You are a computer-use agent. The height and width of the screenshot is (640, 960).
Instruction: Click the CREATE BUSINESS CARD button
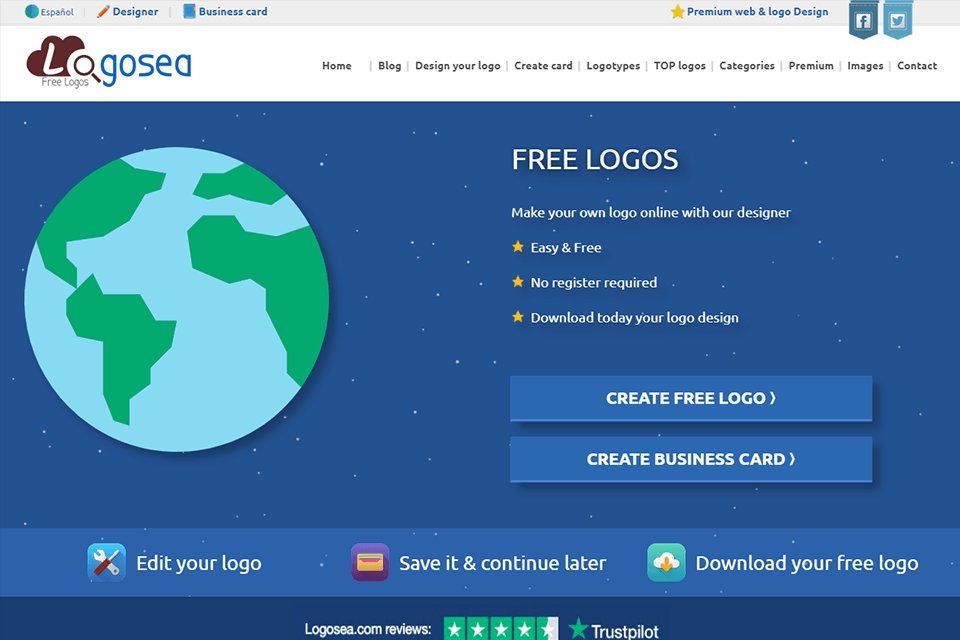[x=691, y=459]
